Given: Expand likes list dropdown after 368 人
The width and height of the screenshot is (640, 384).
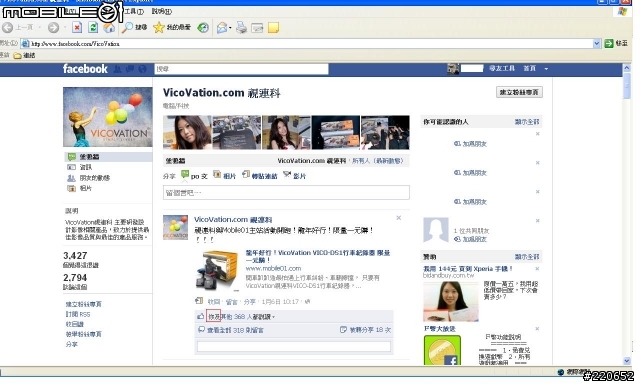Looking at the screenshot, I should pyautogui.click(x=273, y=317).
